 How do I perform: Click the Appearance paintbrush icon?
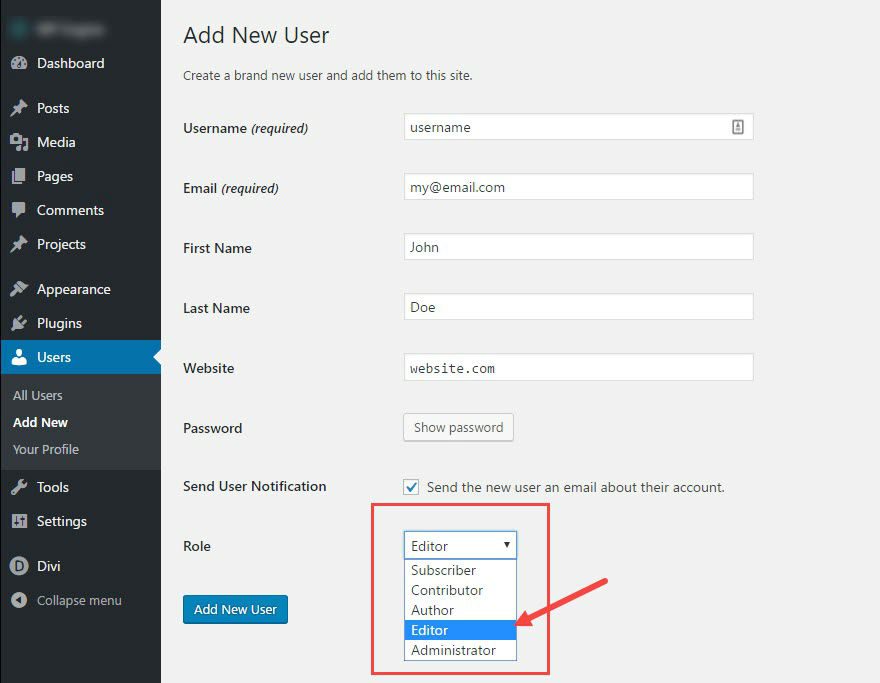coord(19,289)
